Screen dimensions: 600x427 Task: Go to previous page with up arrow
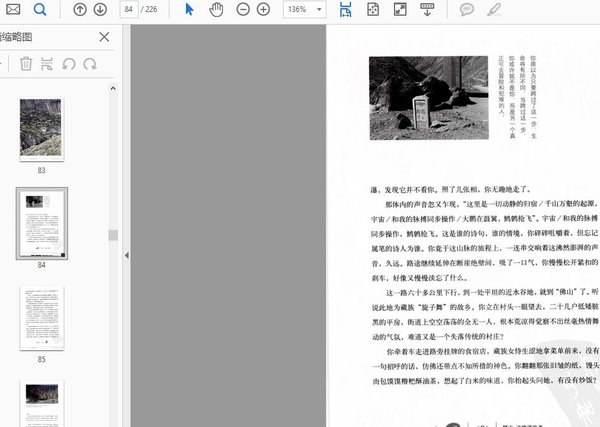[80, 10]
